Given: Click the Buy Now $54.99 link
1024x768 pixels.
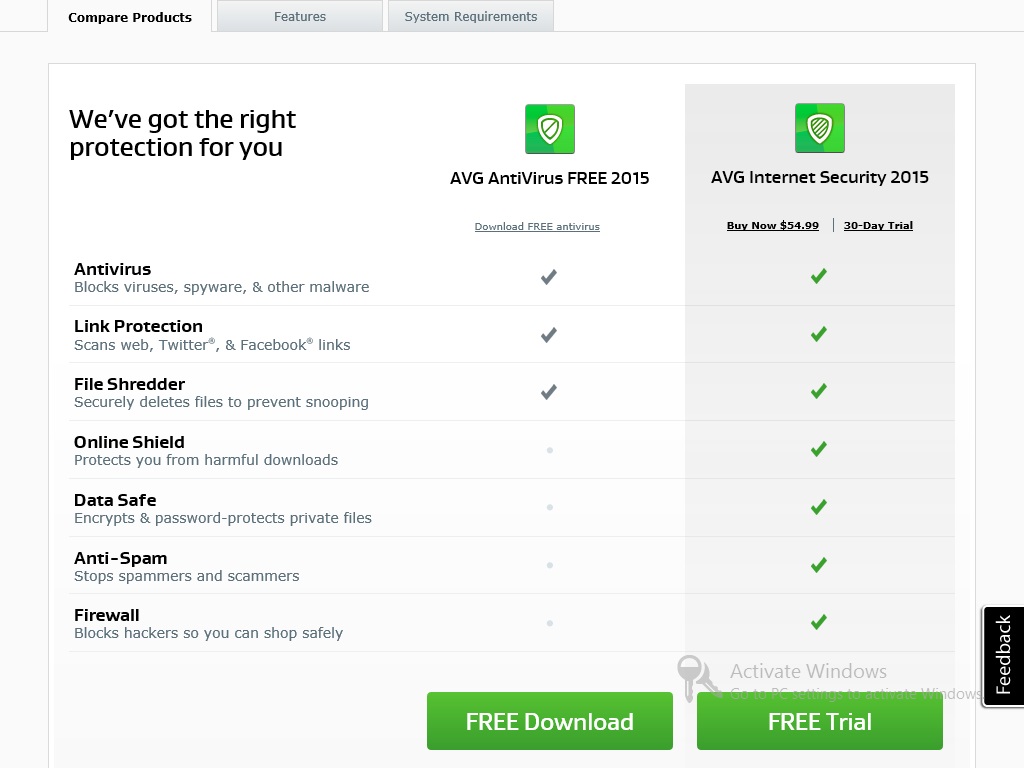Looking at the screenshot, I should (772, 226).
